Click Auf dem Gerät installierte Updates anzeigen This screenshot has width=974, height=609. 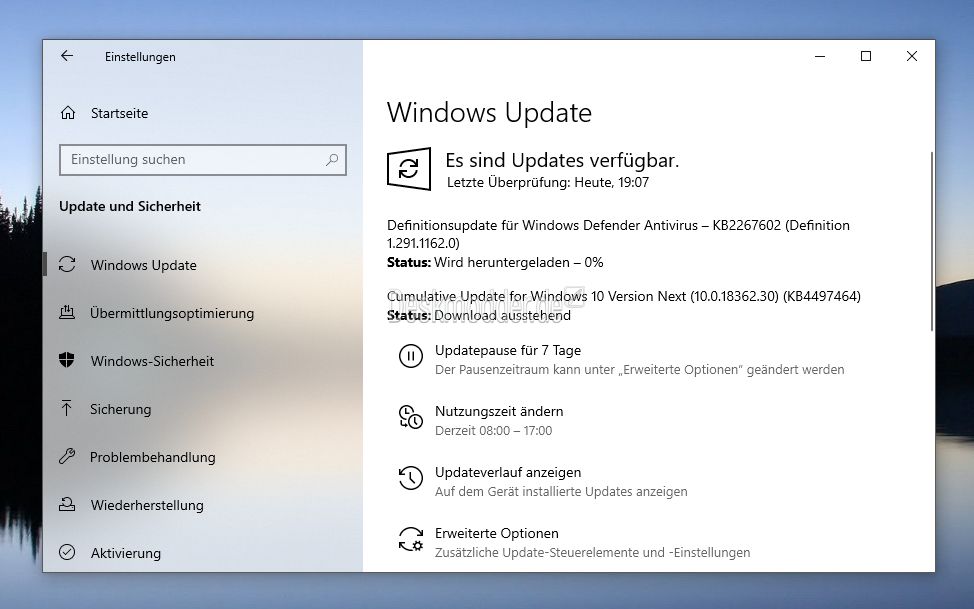(x=561, y=492)
